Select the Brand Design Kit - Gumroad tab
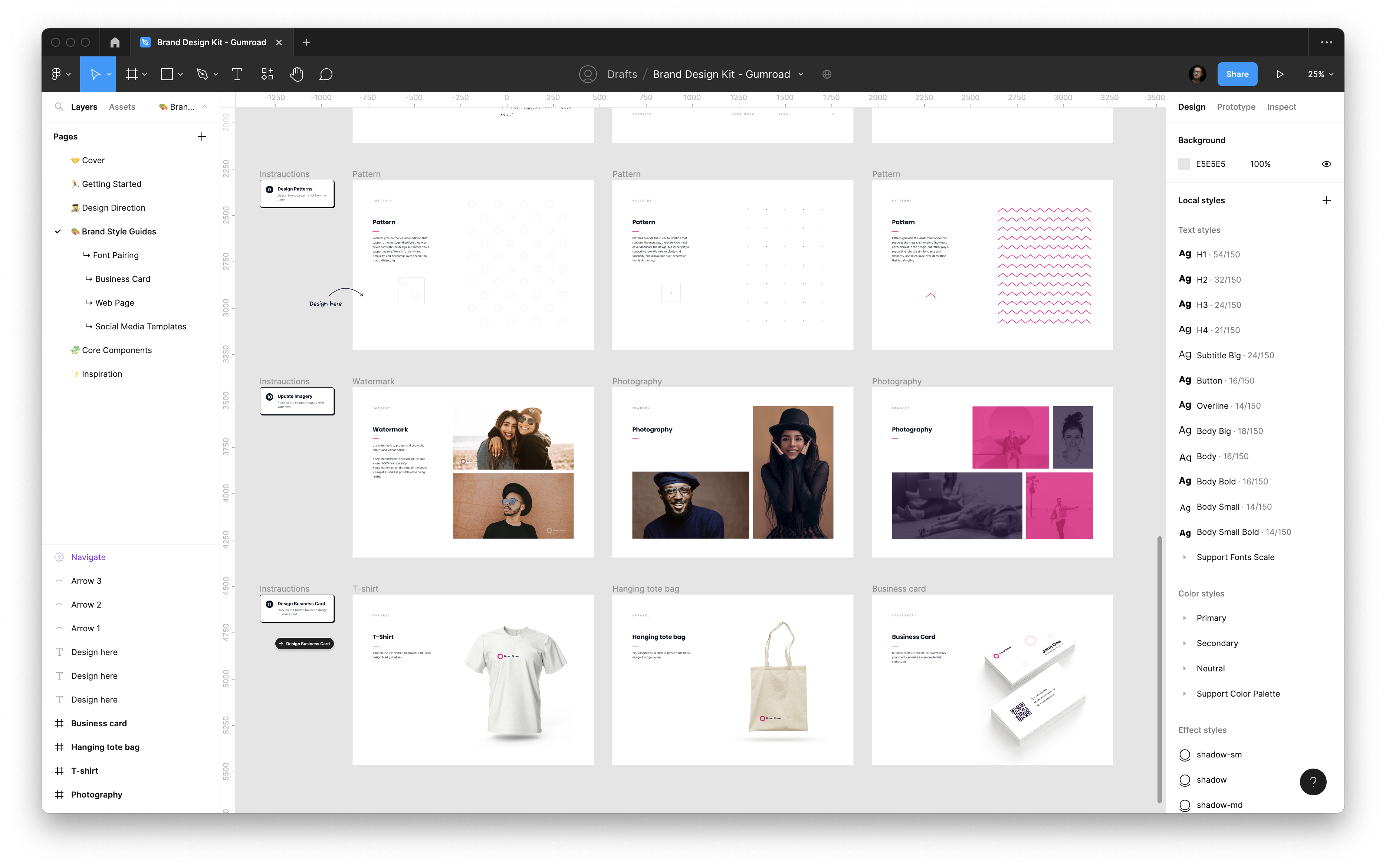 point(211,43)
